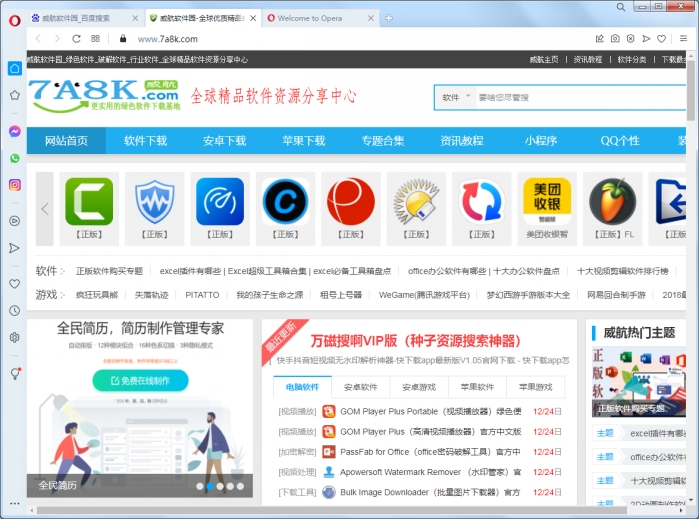Switch to 电脑软件 list tab
This screenshot has width=699, height=519.
coord(302,387)
